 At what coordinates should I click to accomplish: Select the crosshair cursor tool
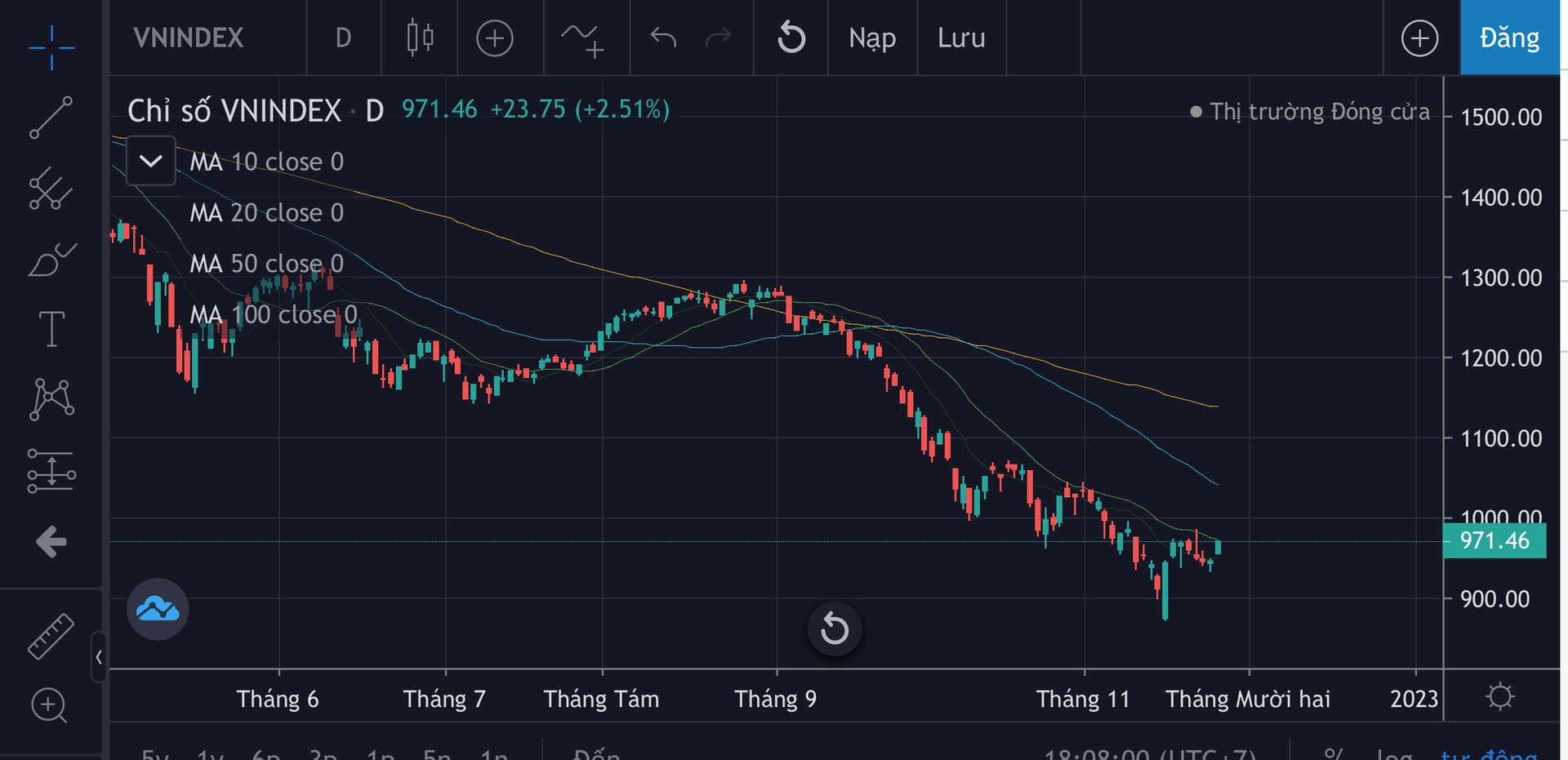tap(51, 47)
